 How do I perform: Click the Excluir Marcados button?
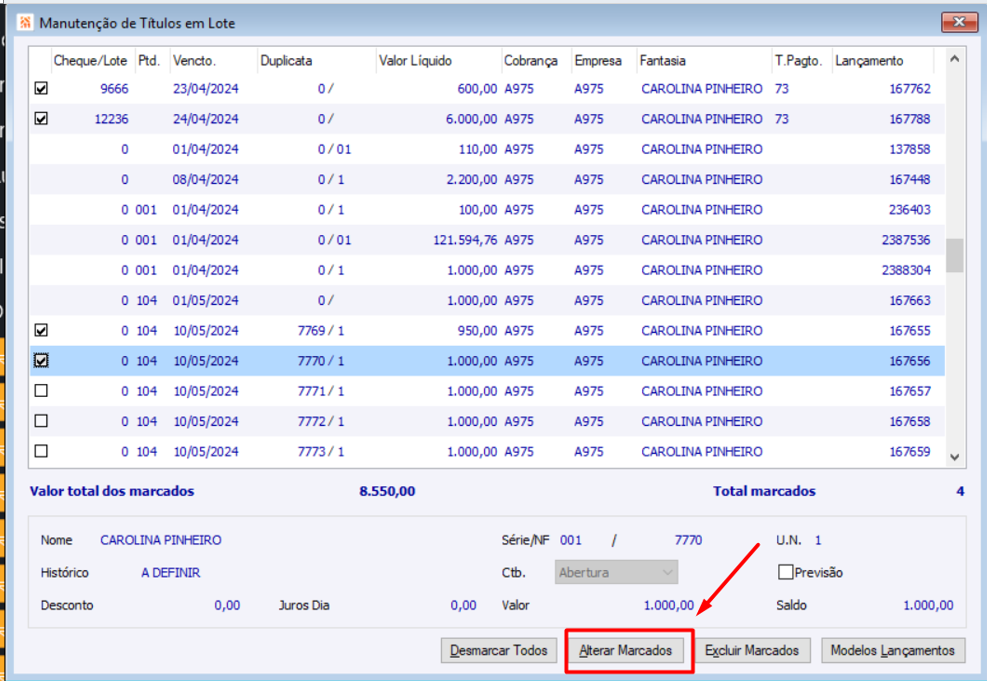[752, 650]
